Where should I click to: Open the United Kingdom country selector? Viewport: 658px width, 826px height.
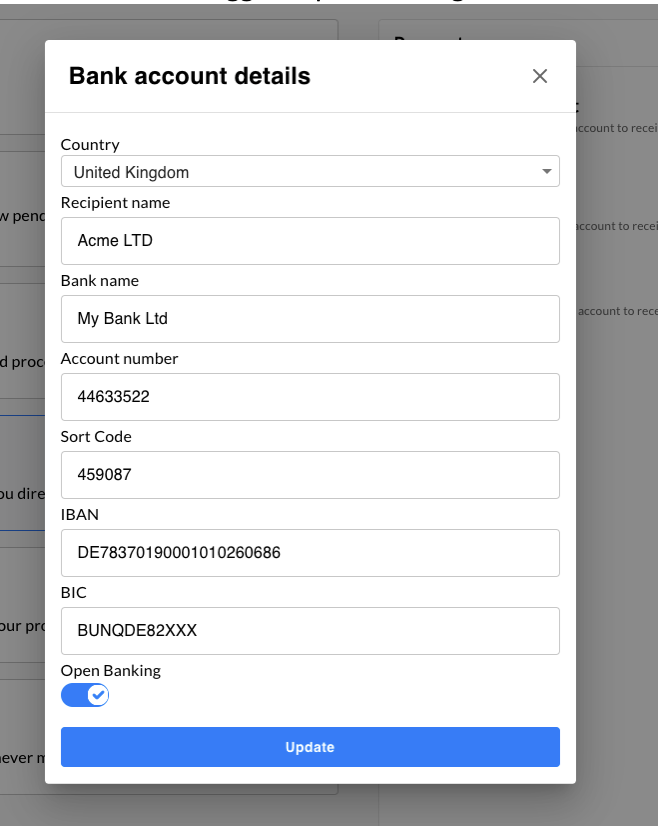pyautogui.click(x=310, y=171)
